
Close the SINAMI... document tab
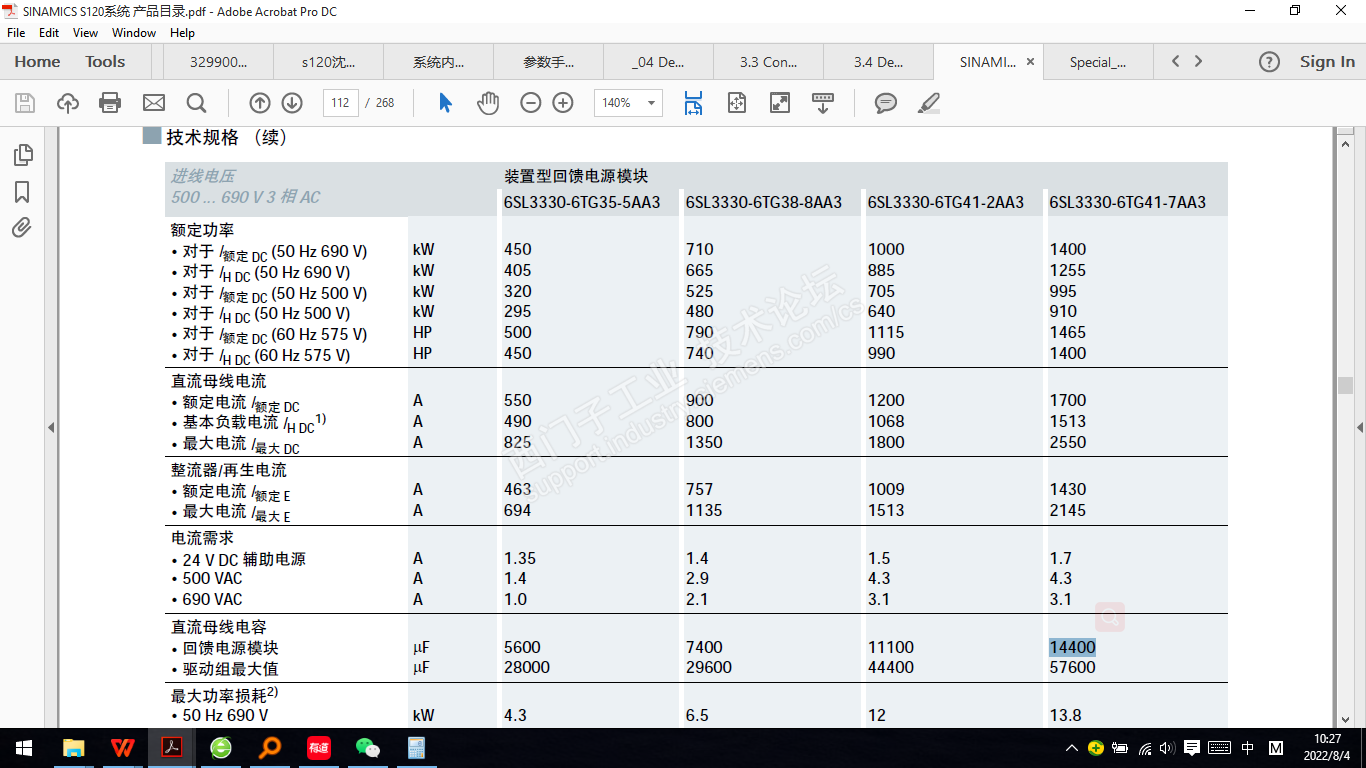[1030, 62]
